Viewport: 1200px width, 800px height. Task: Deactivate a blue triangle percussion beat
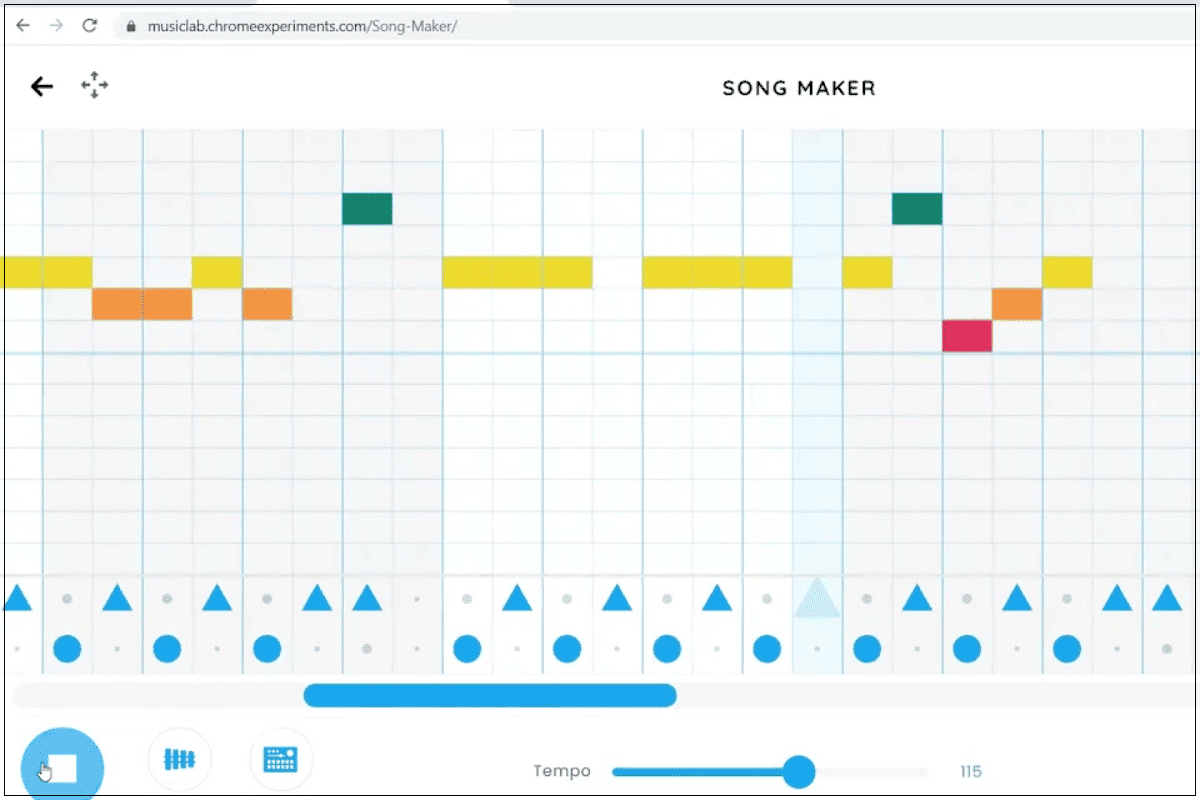[117, 597]
